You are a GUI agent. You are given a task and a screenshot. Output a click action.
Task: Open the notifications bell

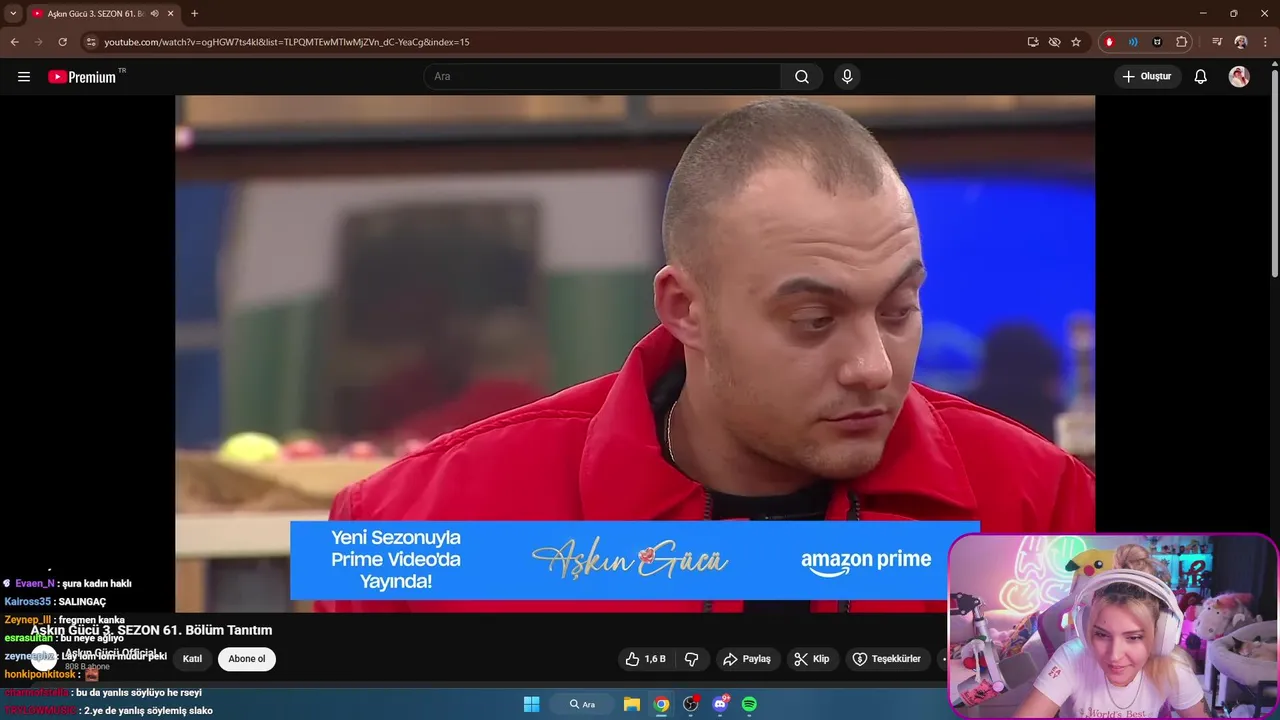click(1201, 77)
